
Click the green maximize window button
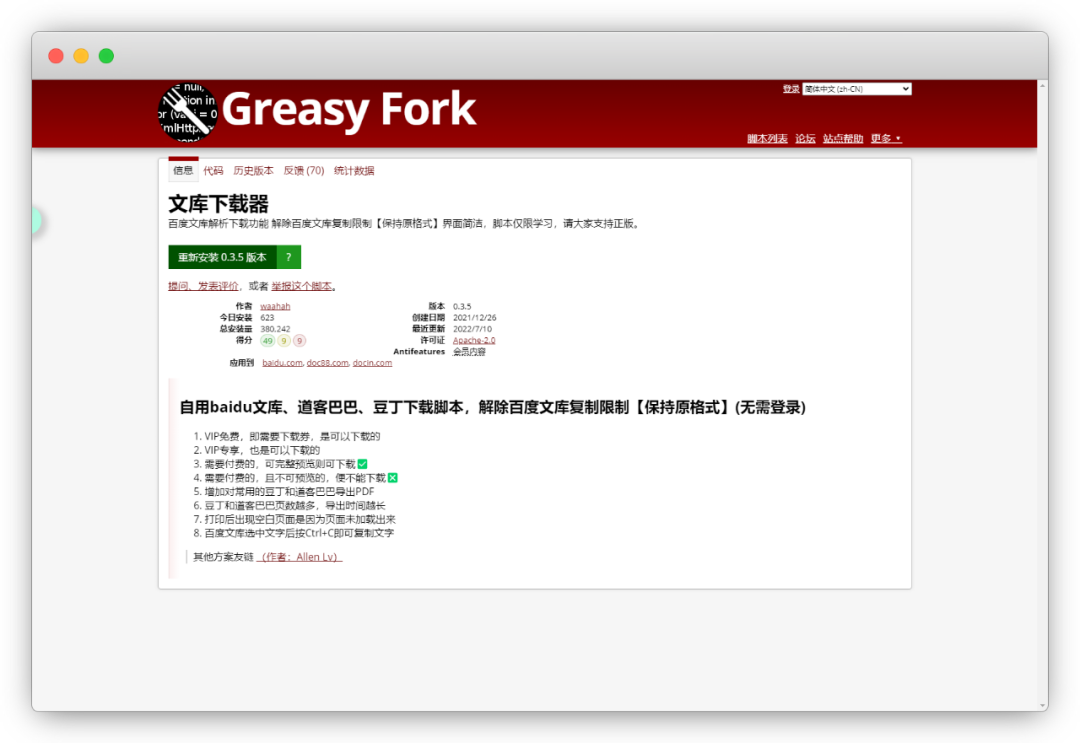(106, 56)
